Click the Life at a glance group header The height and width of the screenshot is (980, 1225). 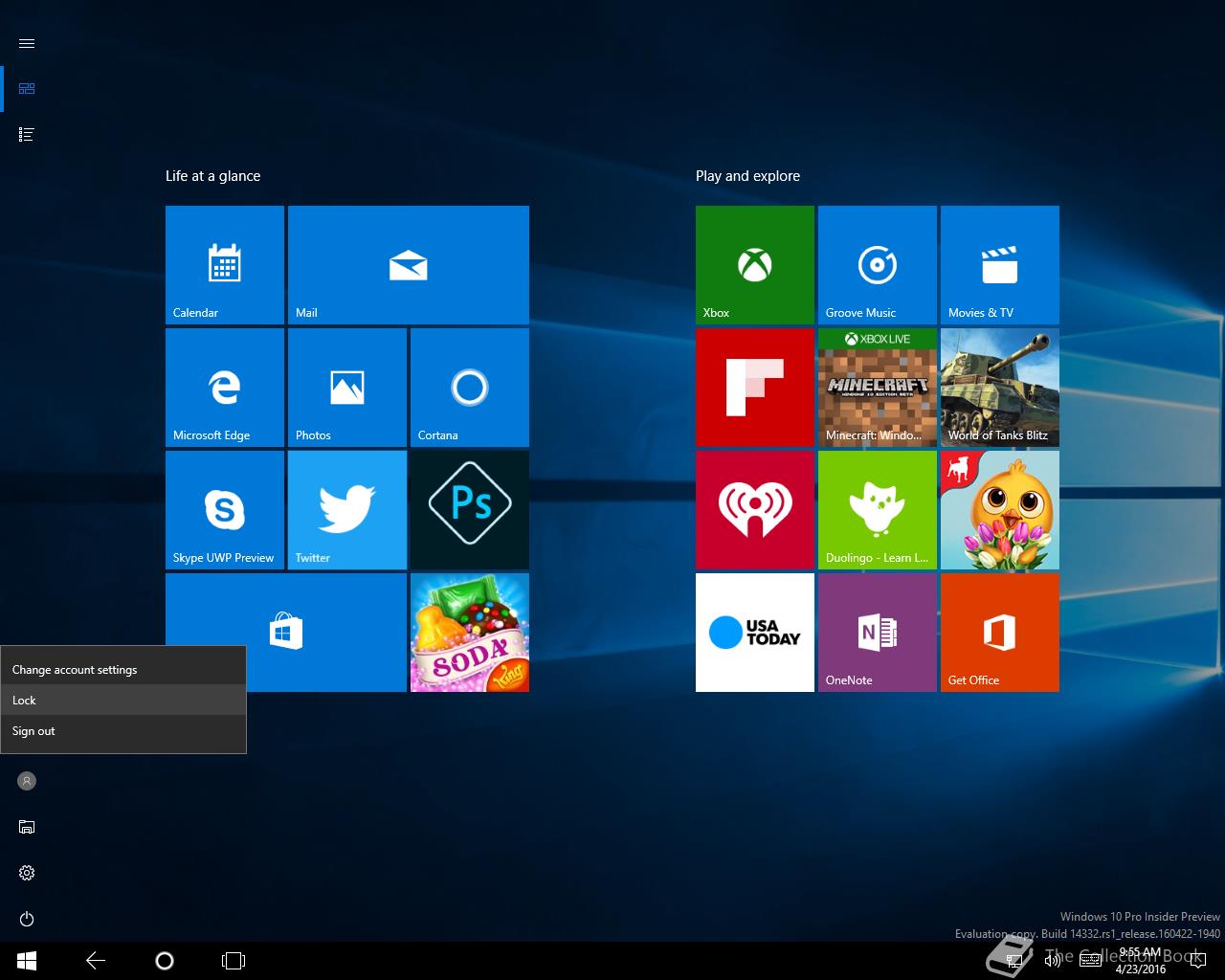[212, 176]
